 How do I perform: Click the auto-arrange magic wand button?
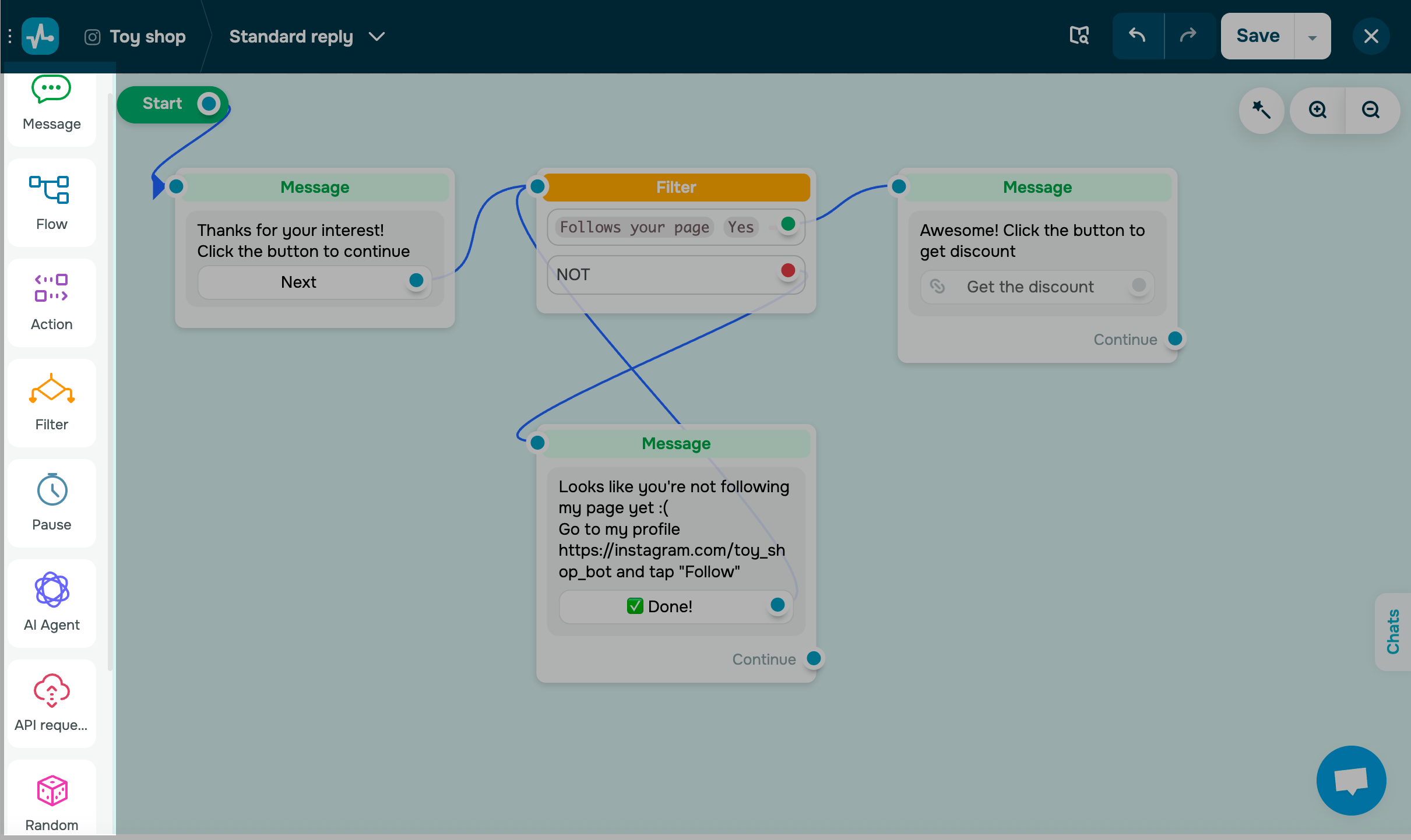point(1262,110)
